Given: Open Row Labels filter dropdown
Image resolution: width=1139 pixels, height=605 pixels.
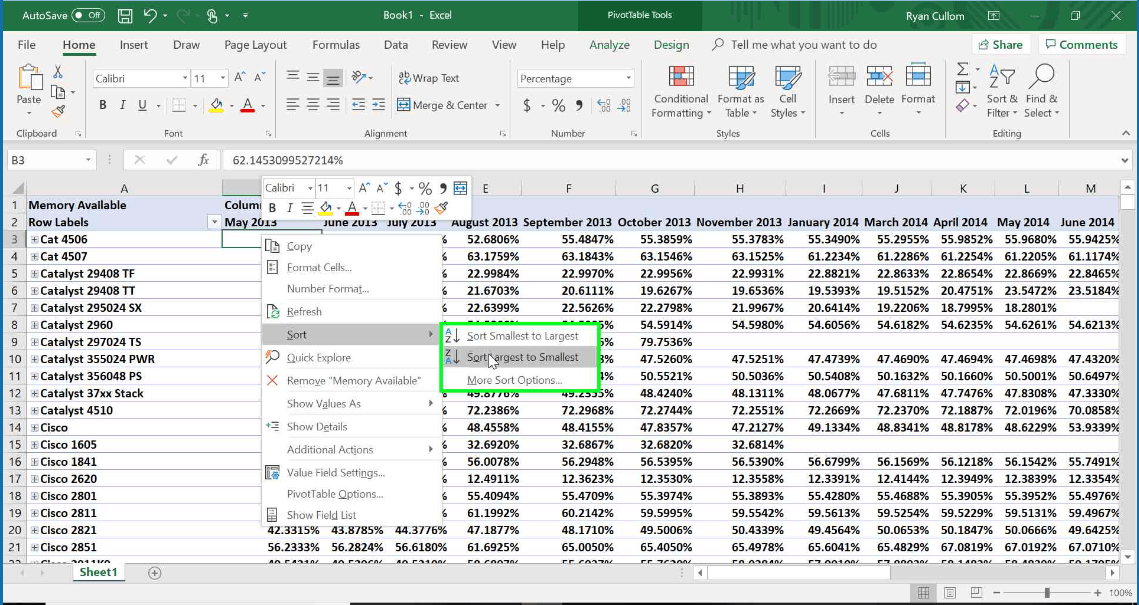Looking at the screenshot, I should (214, 222).
